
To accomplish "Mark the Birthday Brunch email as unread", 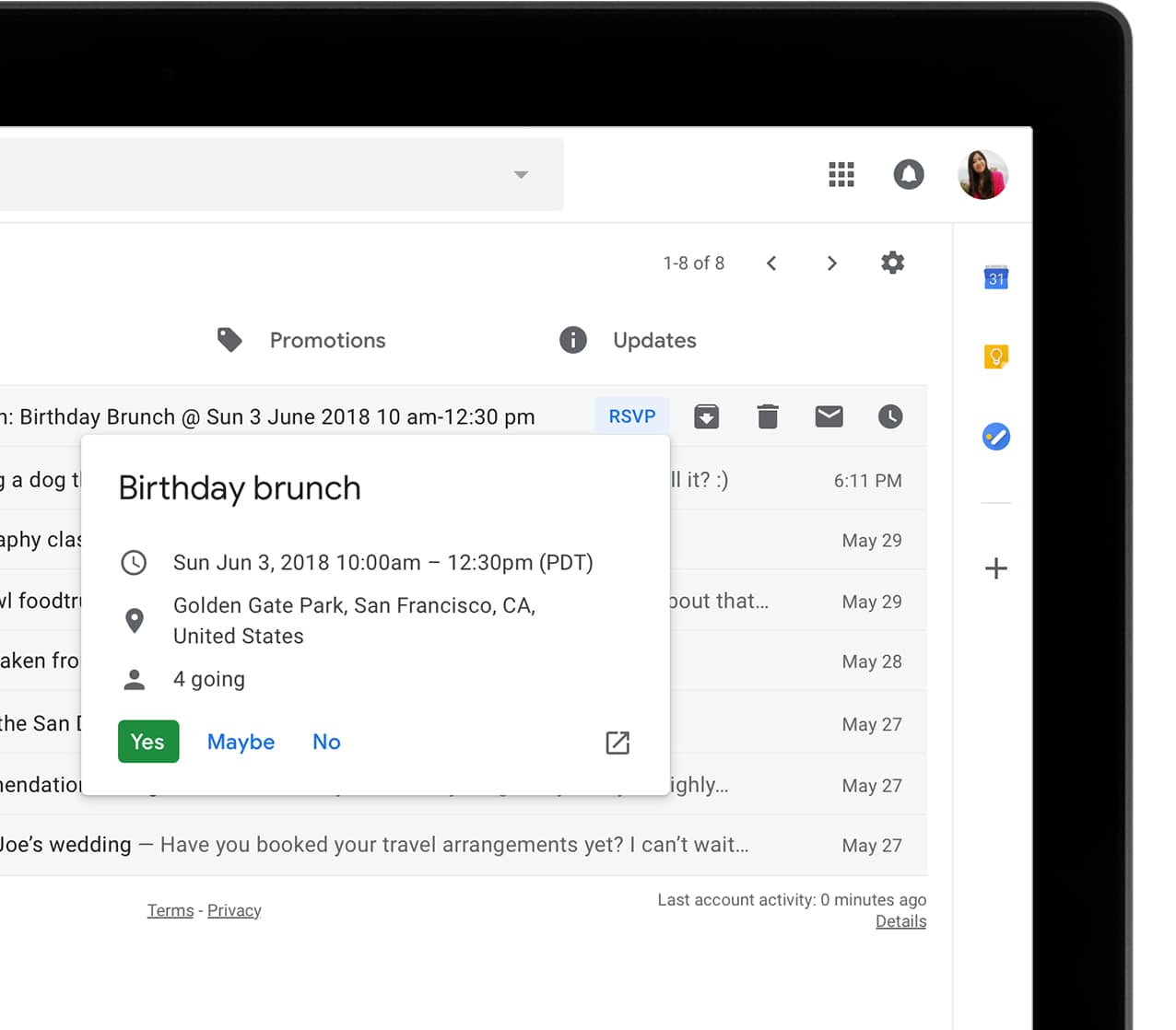I will [x=829, y=416].
